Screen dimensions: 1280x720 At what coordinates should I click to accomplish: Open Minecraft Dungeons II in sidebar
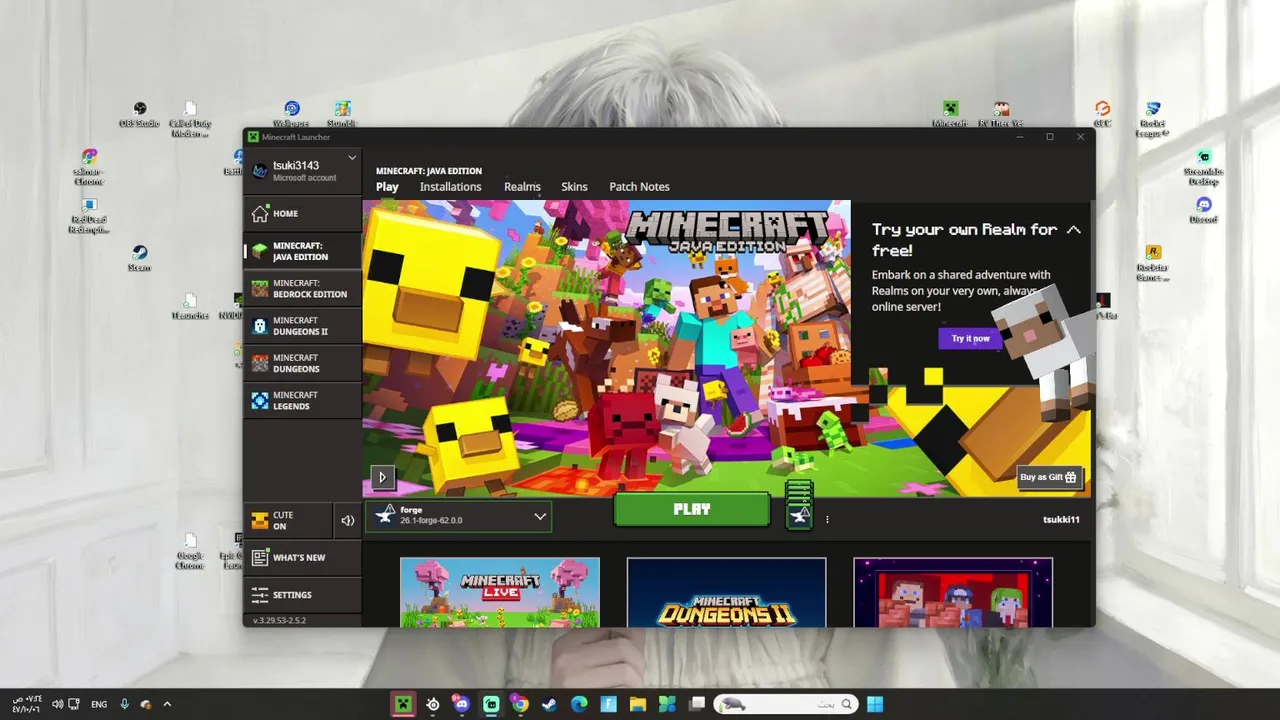pyautogui.click(x=302, y=326)
